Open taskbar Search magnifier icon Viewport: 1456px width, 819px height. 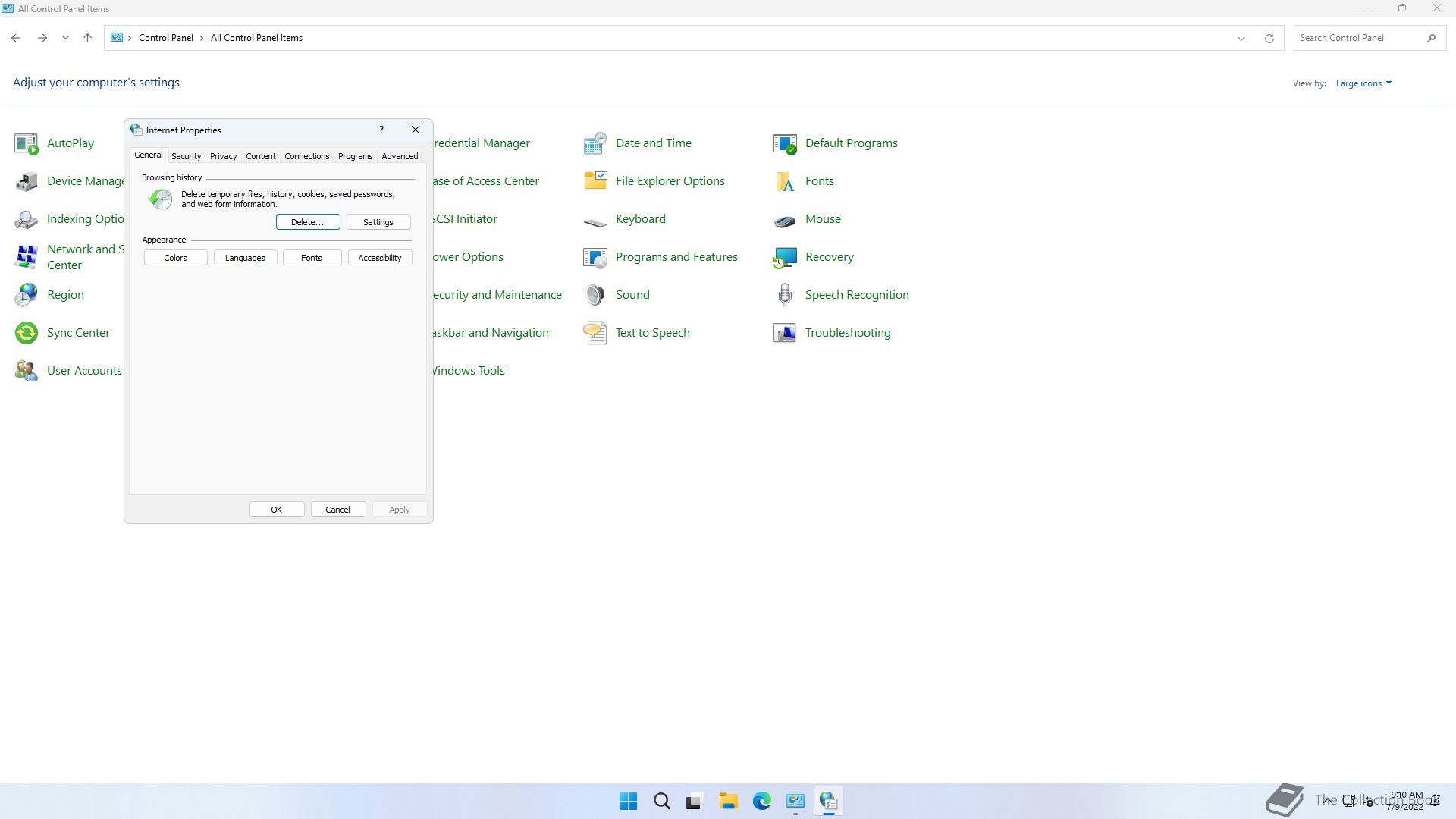pos(661,801)
